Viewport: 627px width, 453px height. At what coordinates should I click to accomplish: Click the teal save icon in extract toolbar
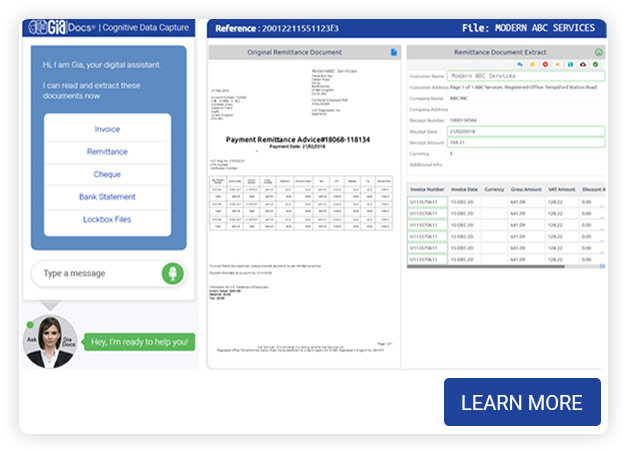(570, 64)
